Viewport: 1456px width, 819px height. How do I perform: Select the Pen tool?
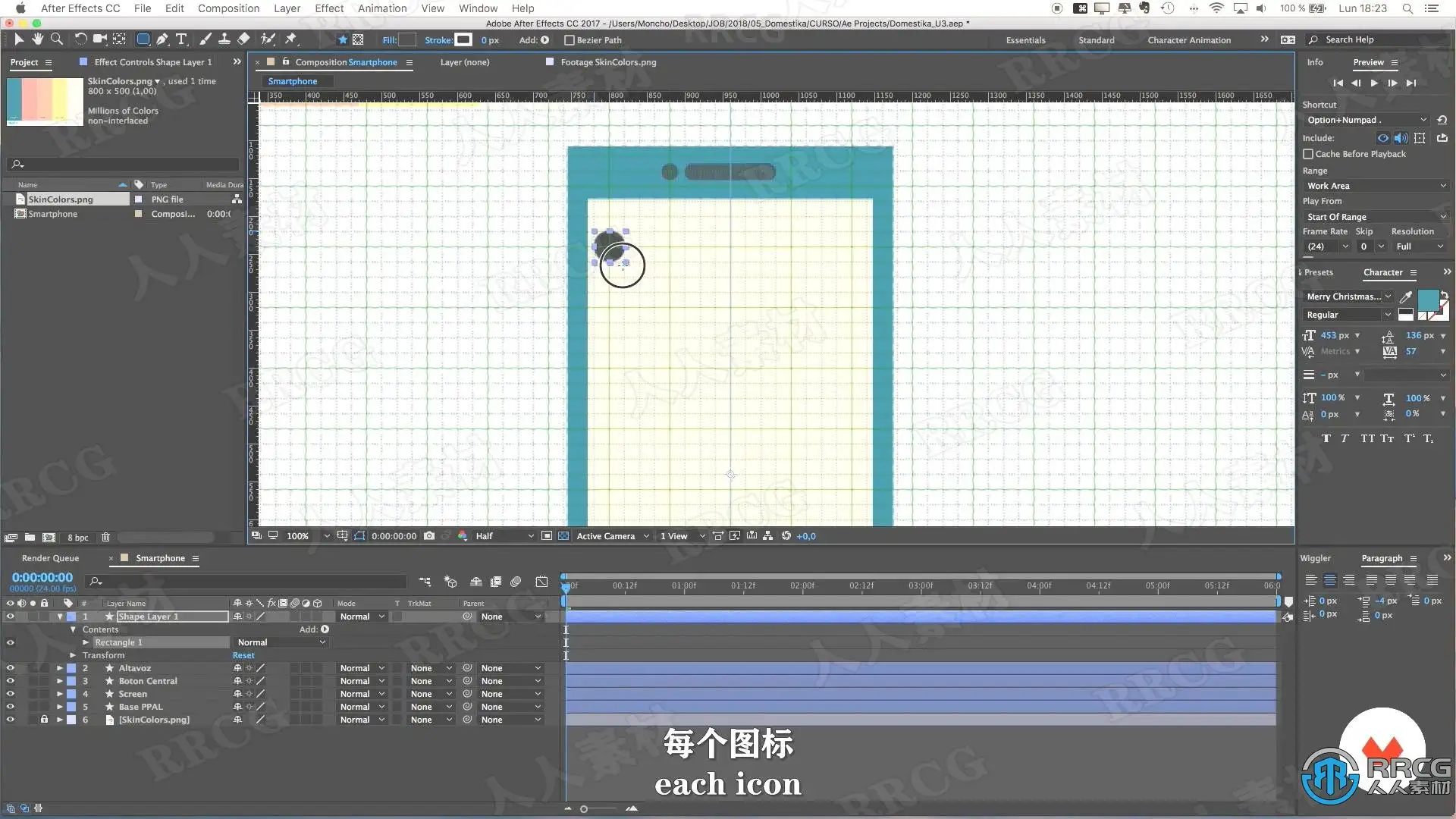tap(162, 39)
